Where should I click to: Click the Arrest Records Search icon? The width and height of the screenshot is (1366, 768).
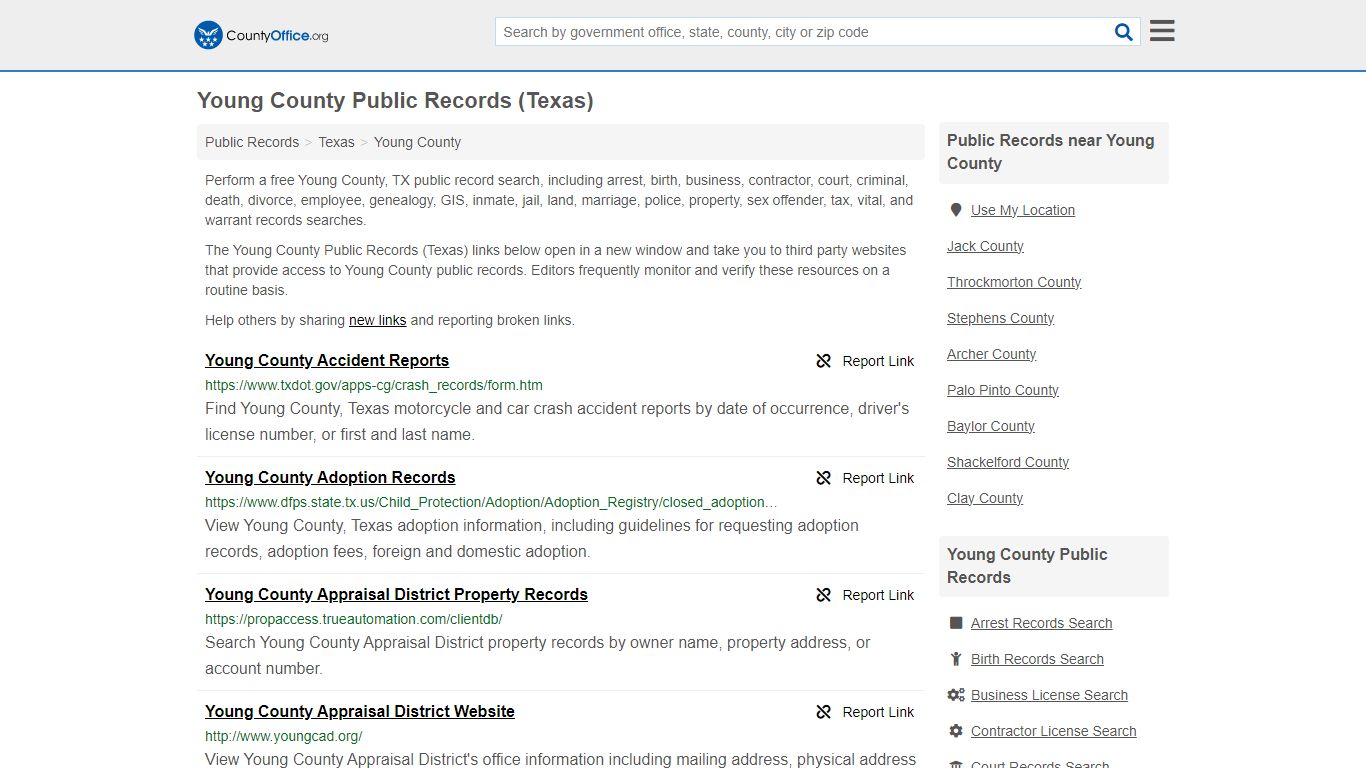click(x=956, y=623)
